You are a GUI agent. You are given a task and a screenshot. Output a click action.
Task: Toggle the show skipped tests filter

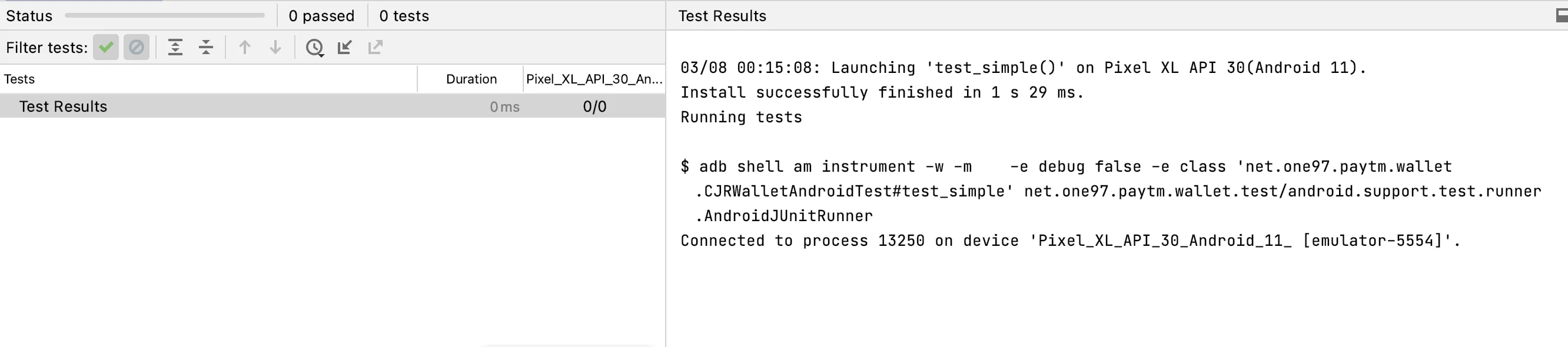[x=137, y=48]
